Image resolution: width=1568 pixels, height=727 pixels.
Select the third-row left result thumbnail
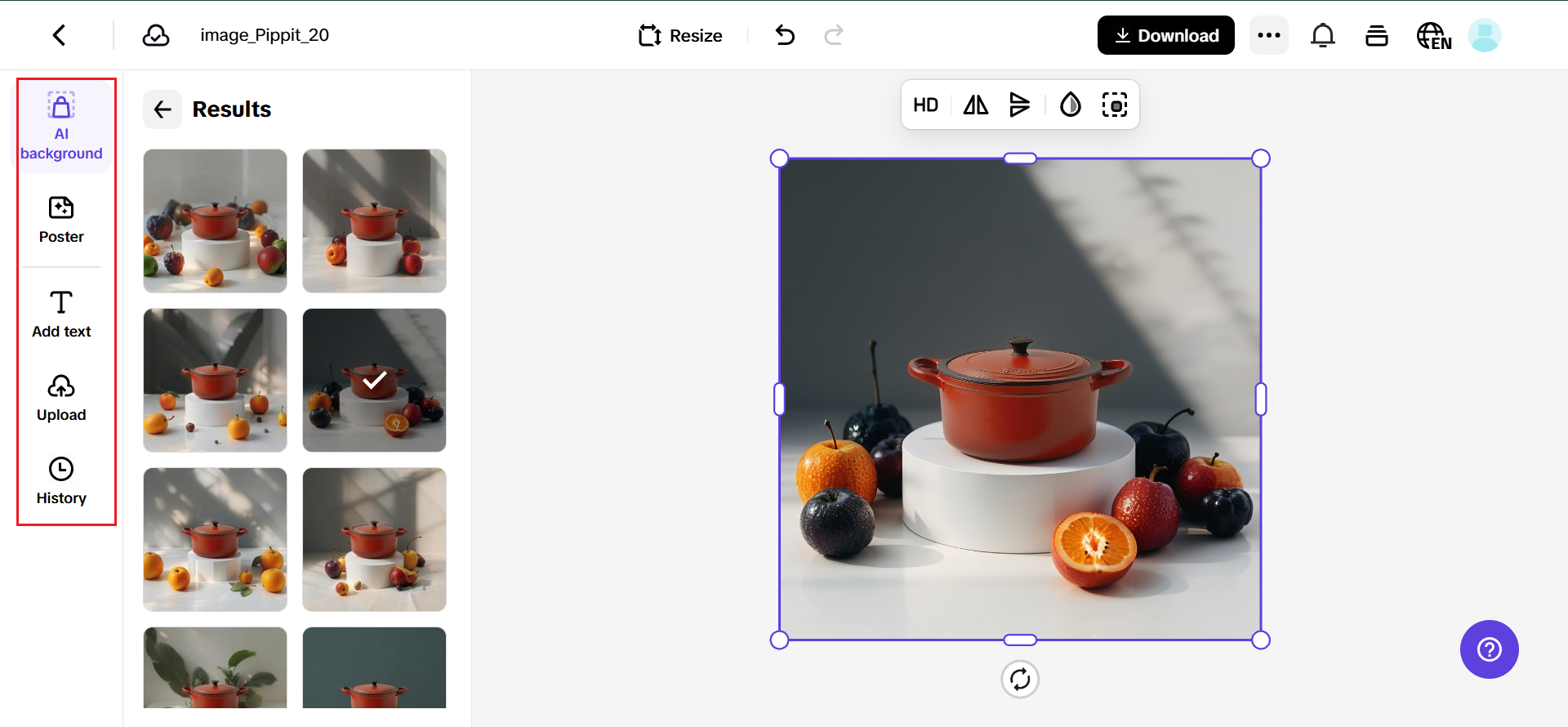[215, 539]
